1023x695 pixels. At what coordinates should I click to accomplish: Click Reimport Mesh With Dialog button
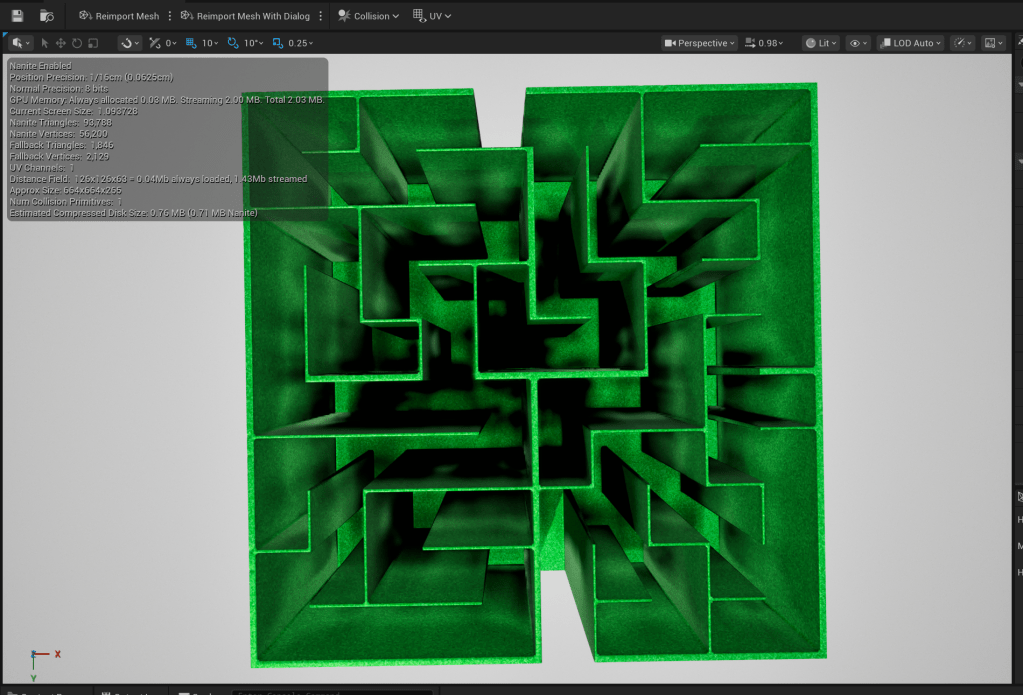[246, 16]
